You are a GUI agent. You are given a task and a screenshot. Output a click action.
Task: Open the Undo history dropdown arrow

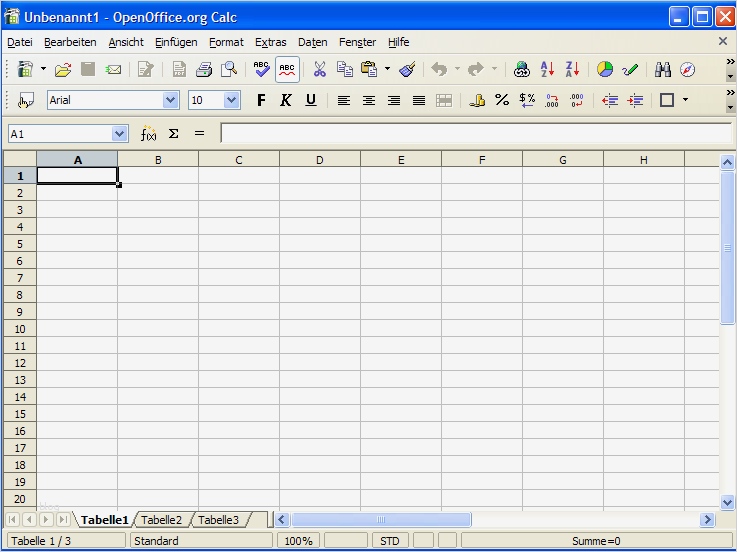click(x=457, y=69)
